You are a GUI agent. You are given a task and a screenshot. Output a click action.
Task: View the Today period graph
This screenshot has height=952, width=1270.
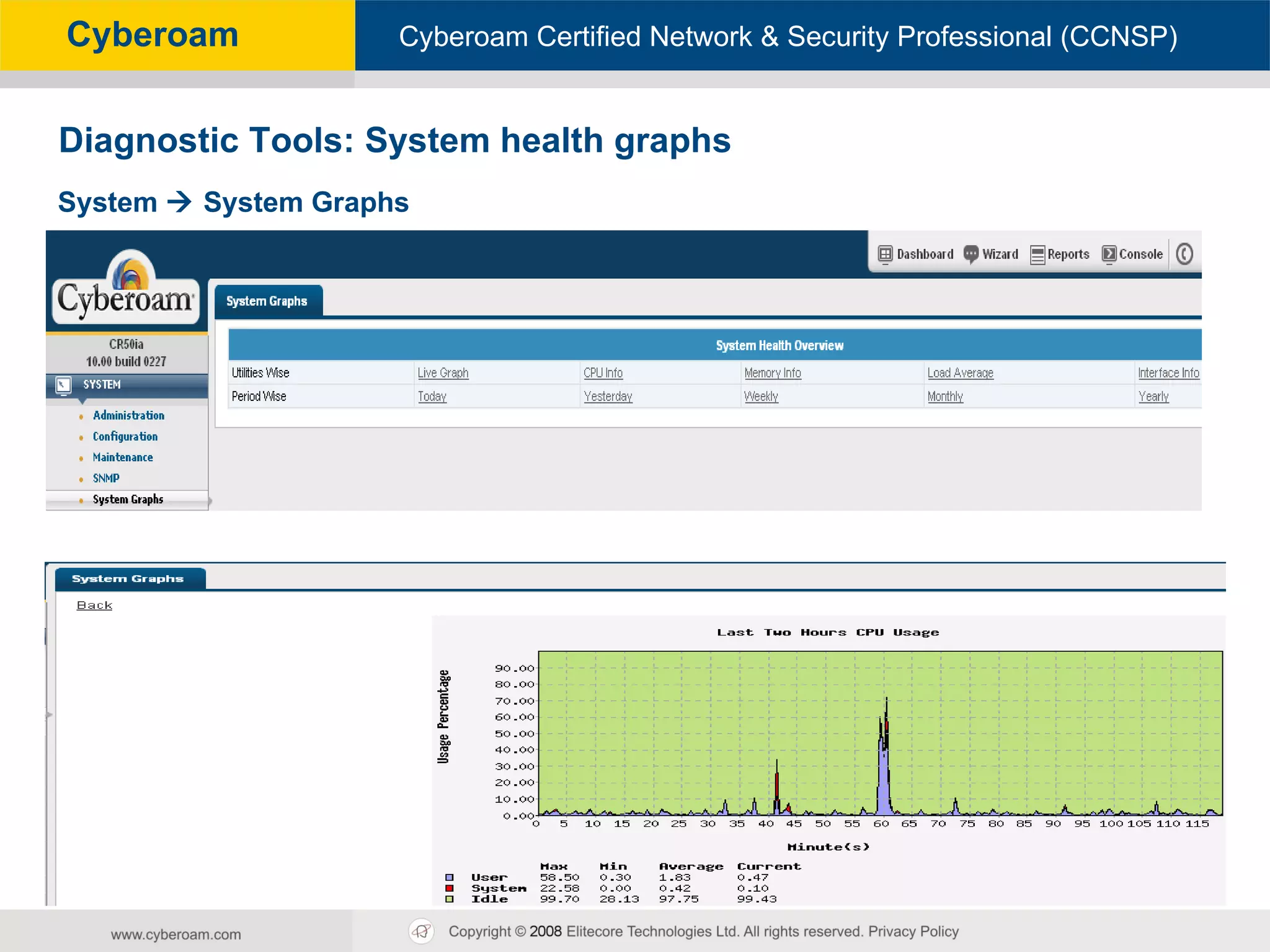(432, 397)
